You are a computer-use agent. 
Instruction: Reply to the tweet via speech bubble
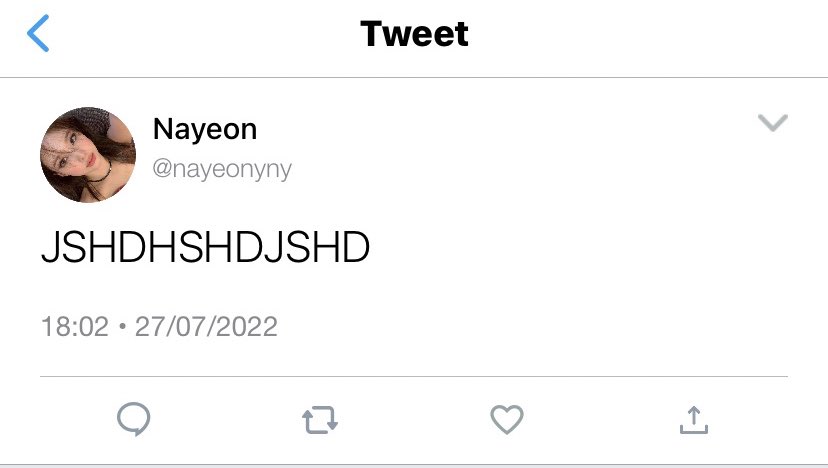pos(134,419)
